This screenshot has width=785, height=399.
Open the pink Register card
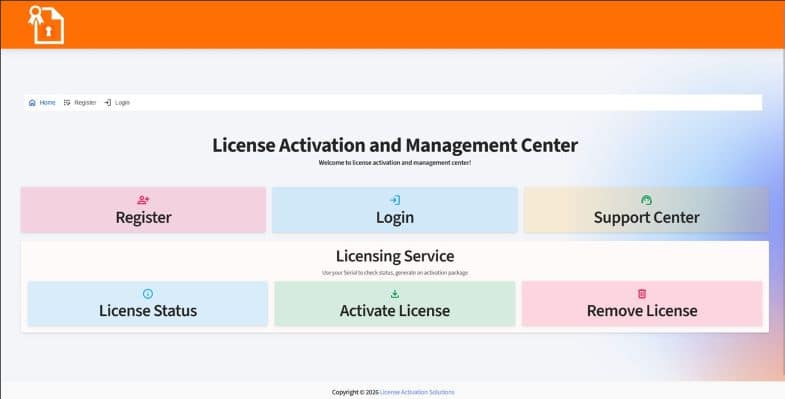point(143,210)
